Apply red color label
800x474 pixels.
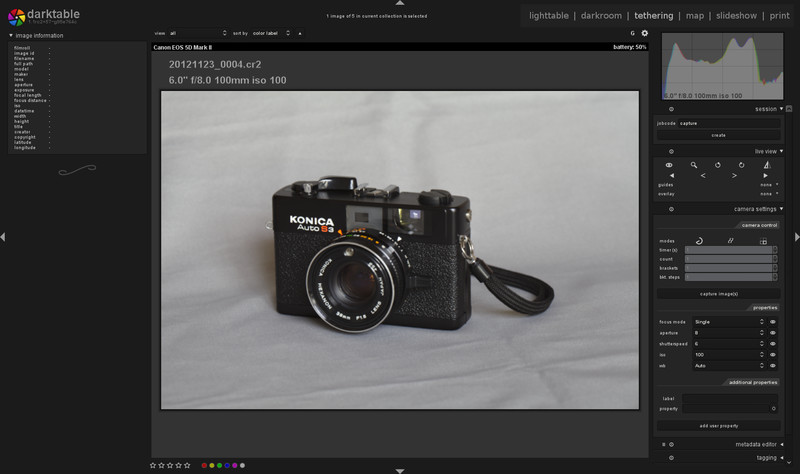pos(204,465)
